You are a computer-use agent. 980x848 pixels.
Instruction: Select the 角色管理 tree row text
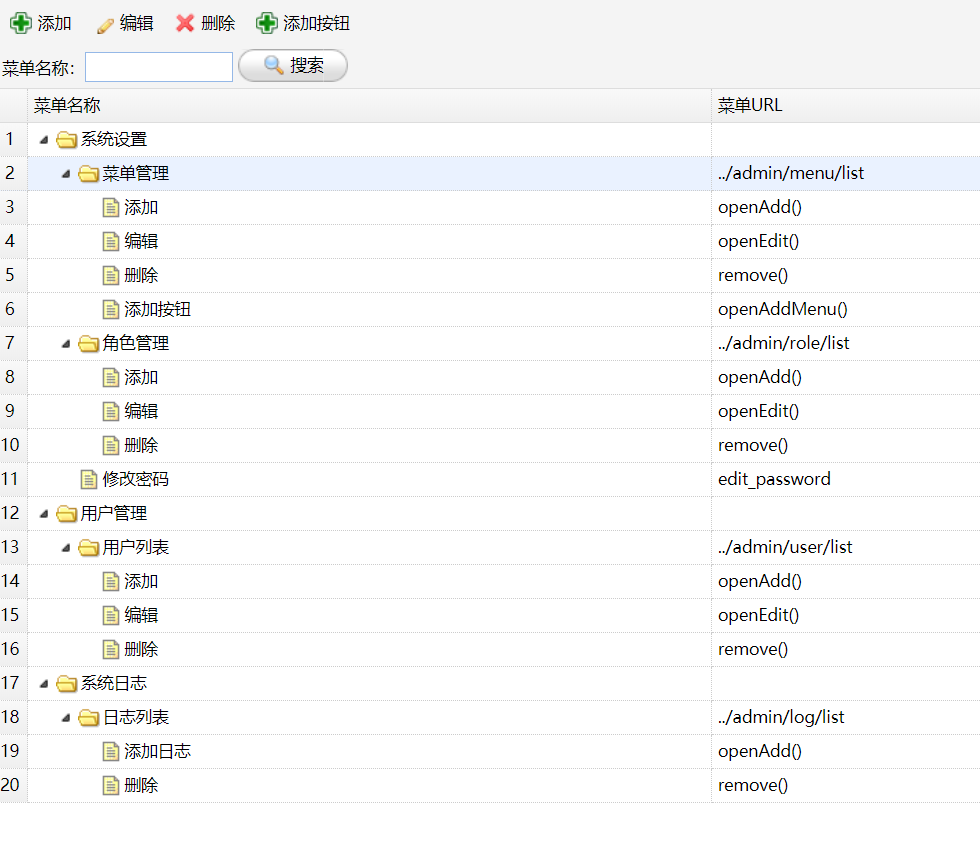point(136,343)
